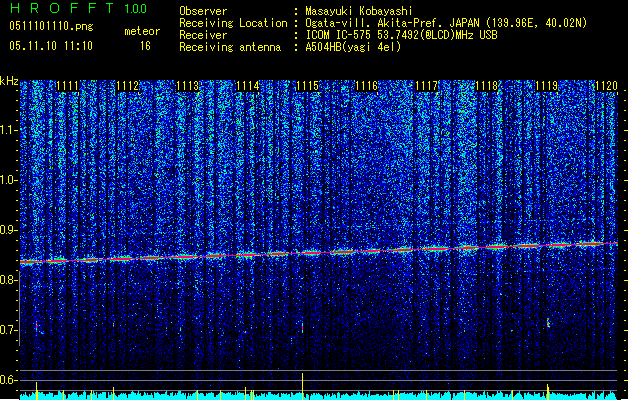The image size is (629, 400).
Task: Click the 1111 time marker
Action: point(67,86)
